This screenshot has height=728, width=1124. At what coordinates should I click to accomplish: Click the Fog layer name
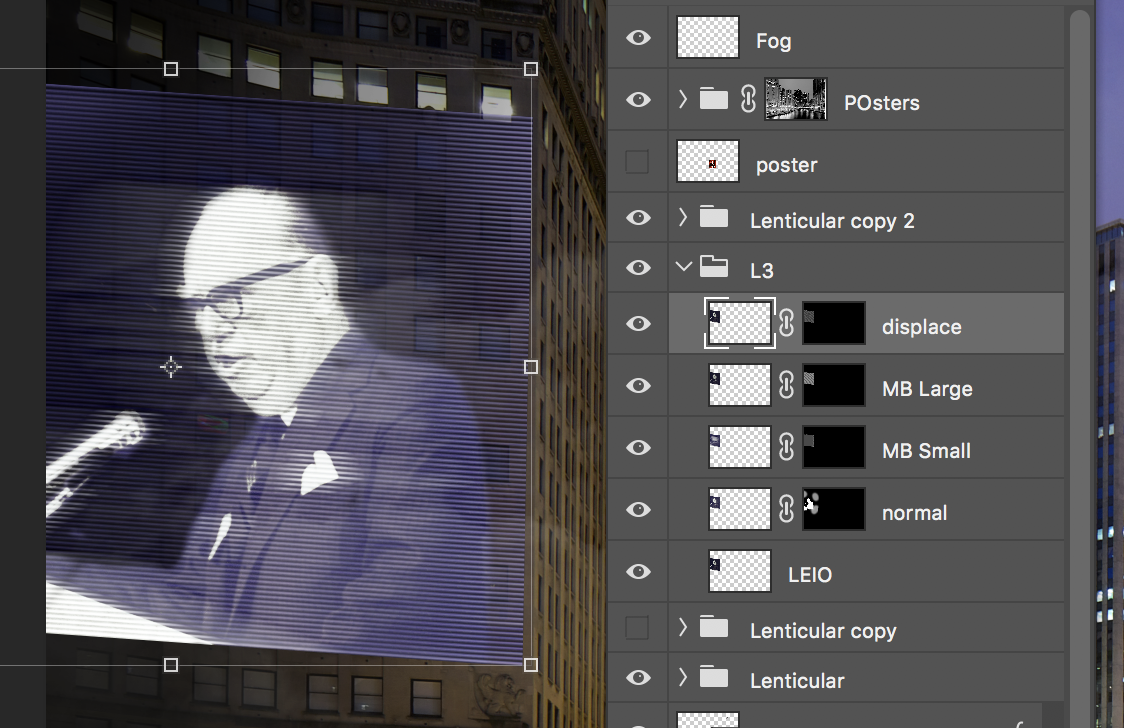tap(773, 41)
